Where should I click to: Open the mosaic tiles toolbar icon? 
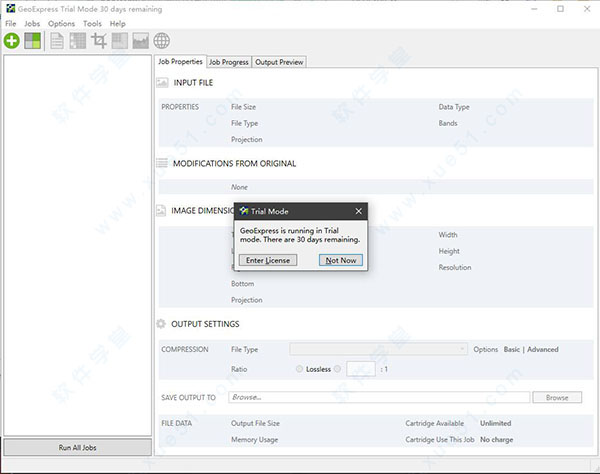click(x=33, y=41)
